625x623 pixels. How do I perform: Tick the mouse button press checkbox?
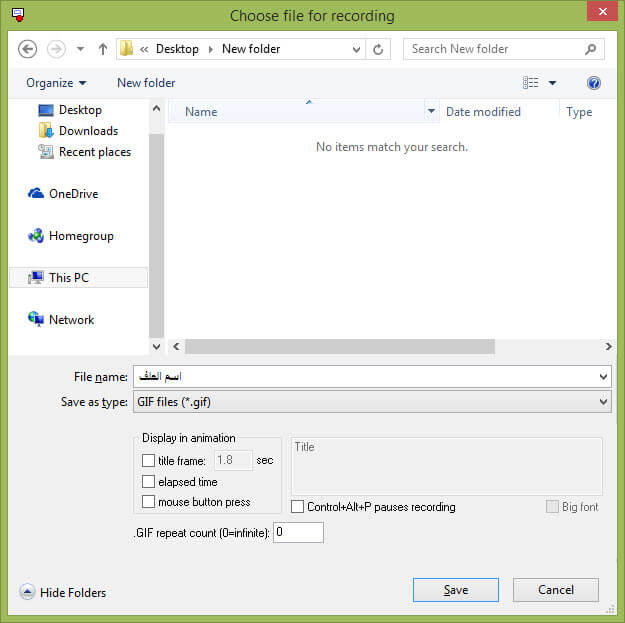pos(148,501)
